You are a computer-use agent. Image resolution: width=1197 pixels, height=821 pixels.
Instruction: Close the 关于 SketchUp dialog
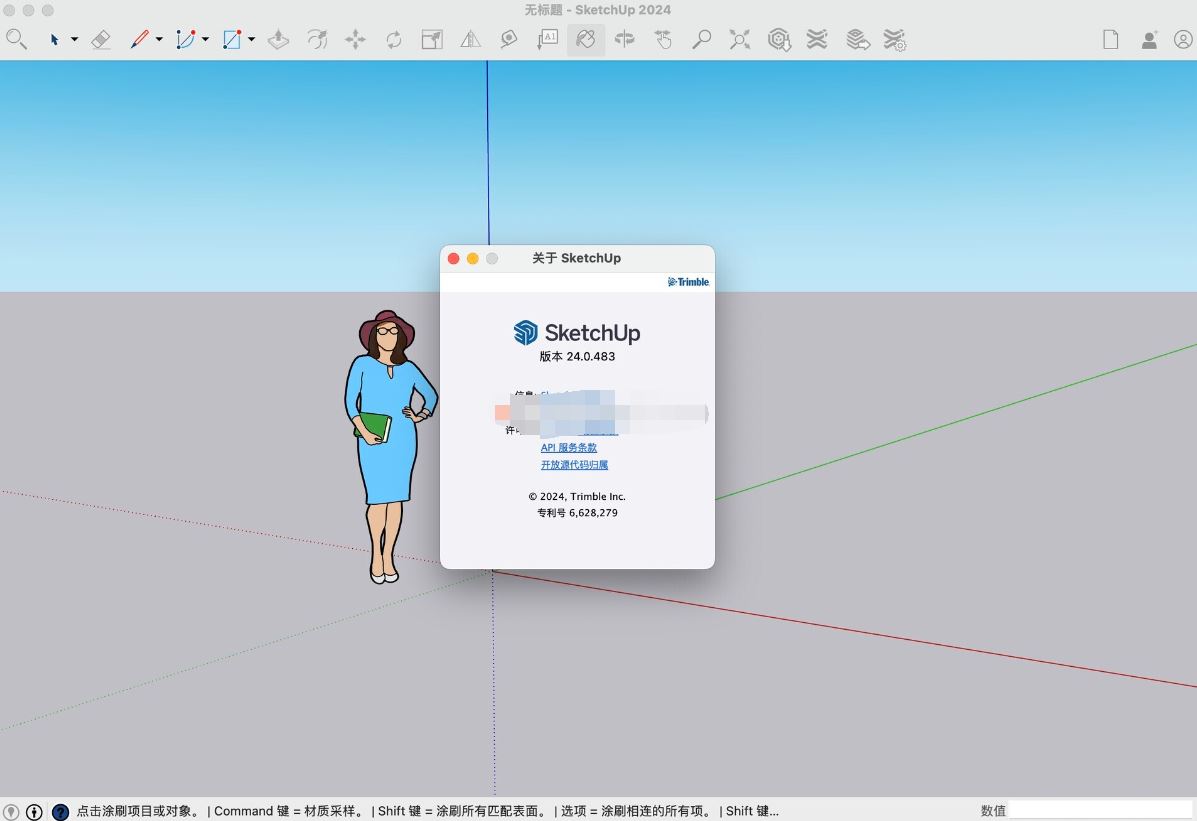(453, 259)
